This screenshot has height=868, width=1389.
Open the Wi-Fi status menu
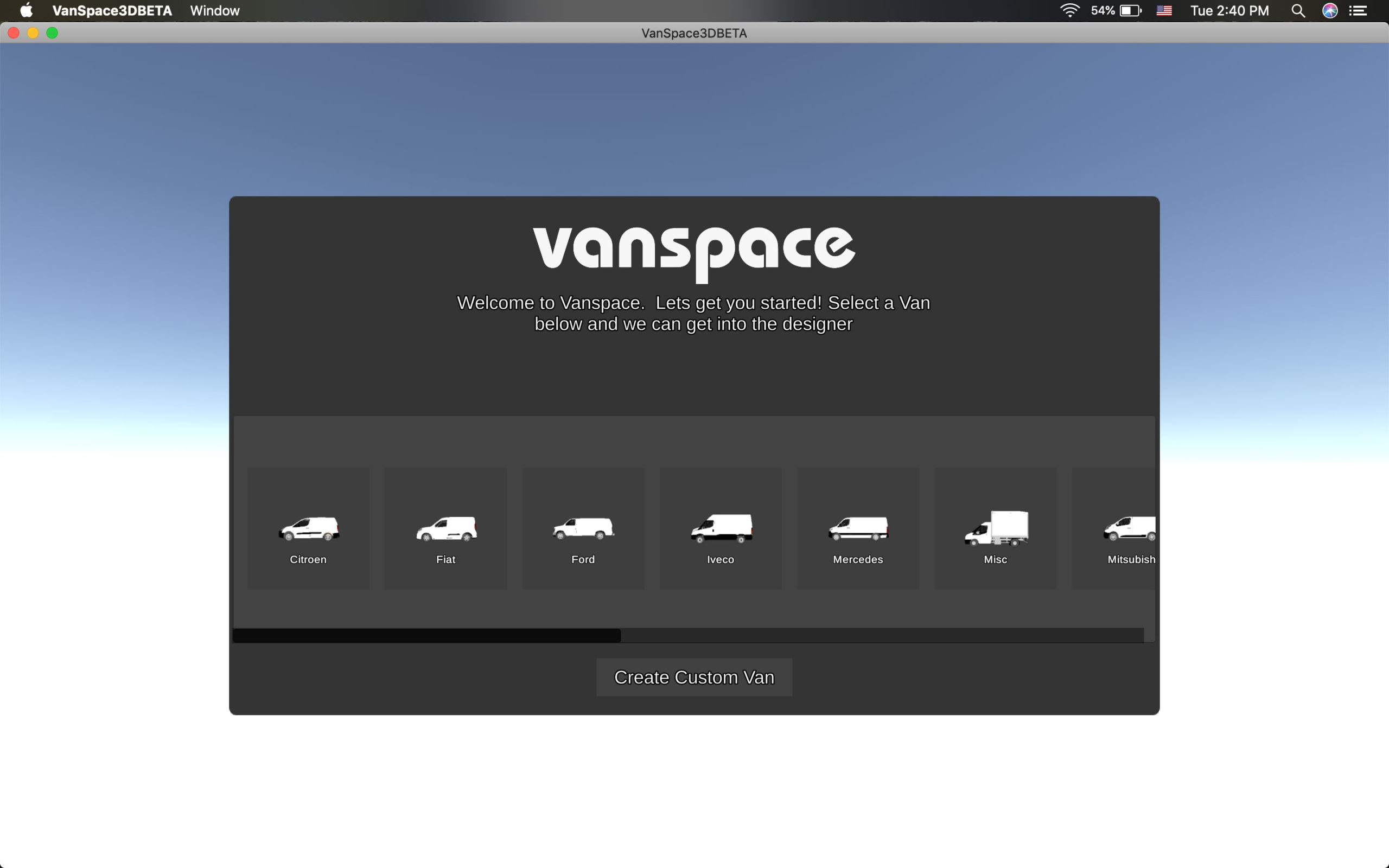(x=1070, y=10)
